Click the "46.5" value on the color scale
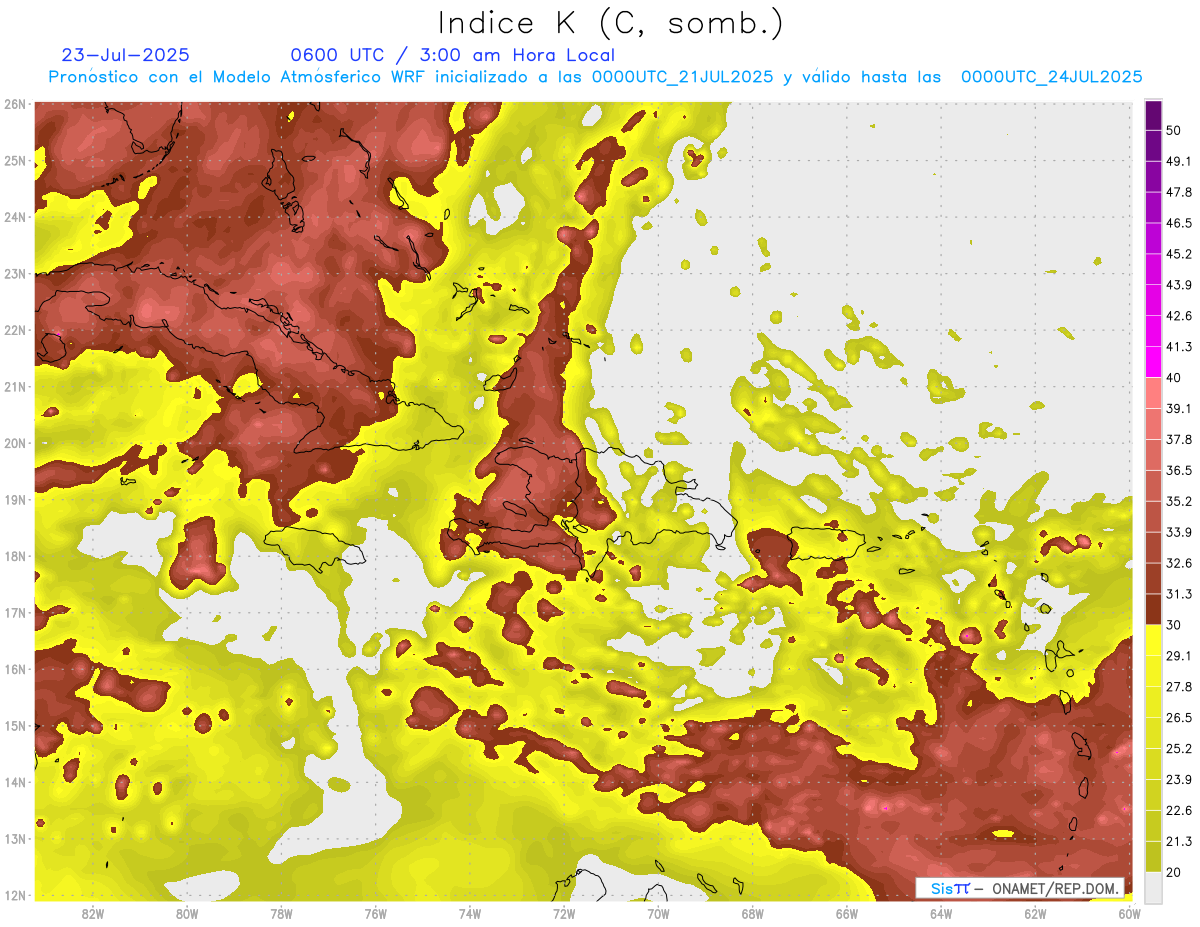Viewport: 1200px width, 927px height. (x=1179, y=223)
